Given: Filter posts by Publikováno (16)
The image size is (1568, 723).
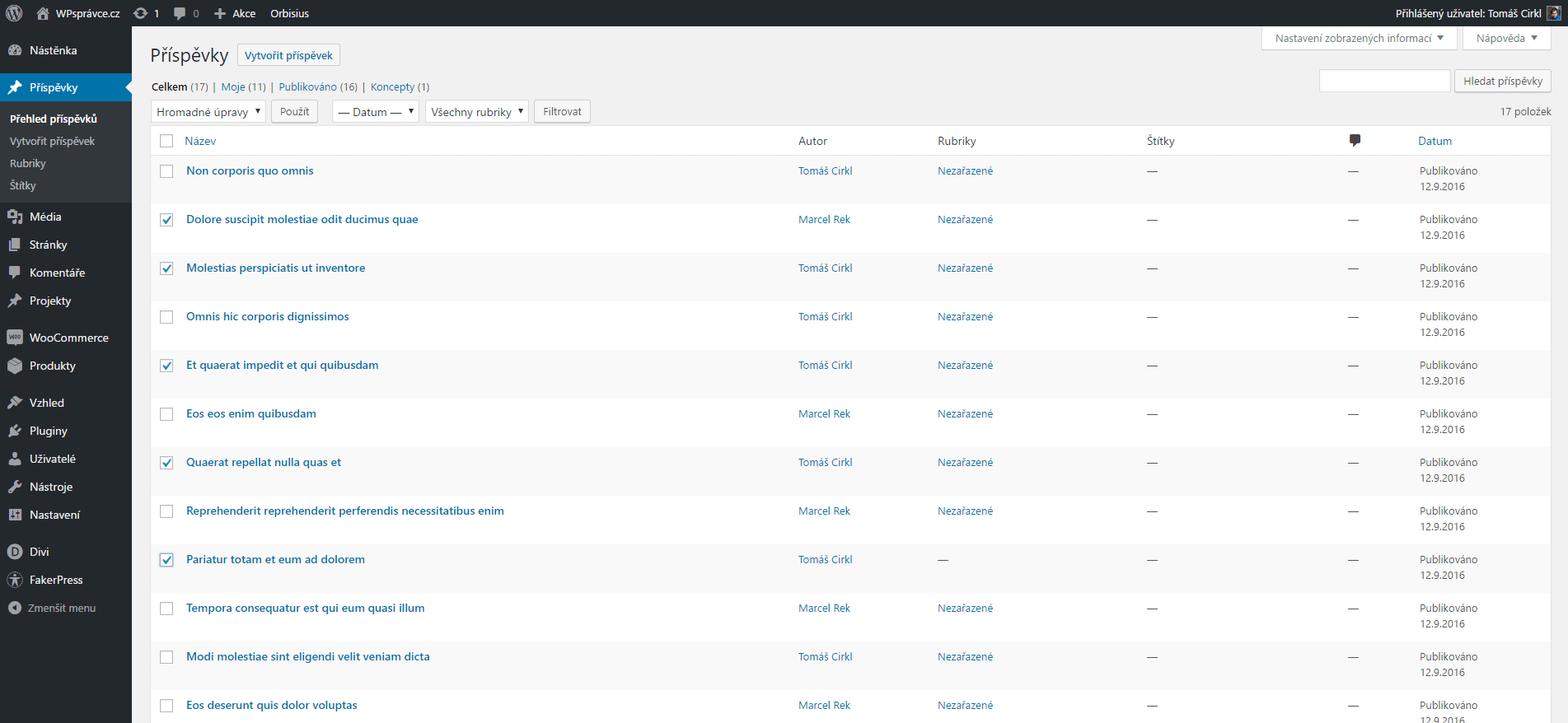Looking at the screenshot, I should point(318,86).
